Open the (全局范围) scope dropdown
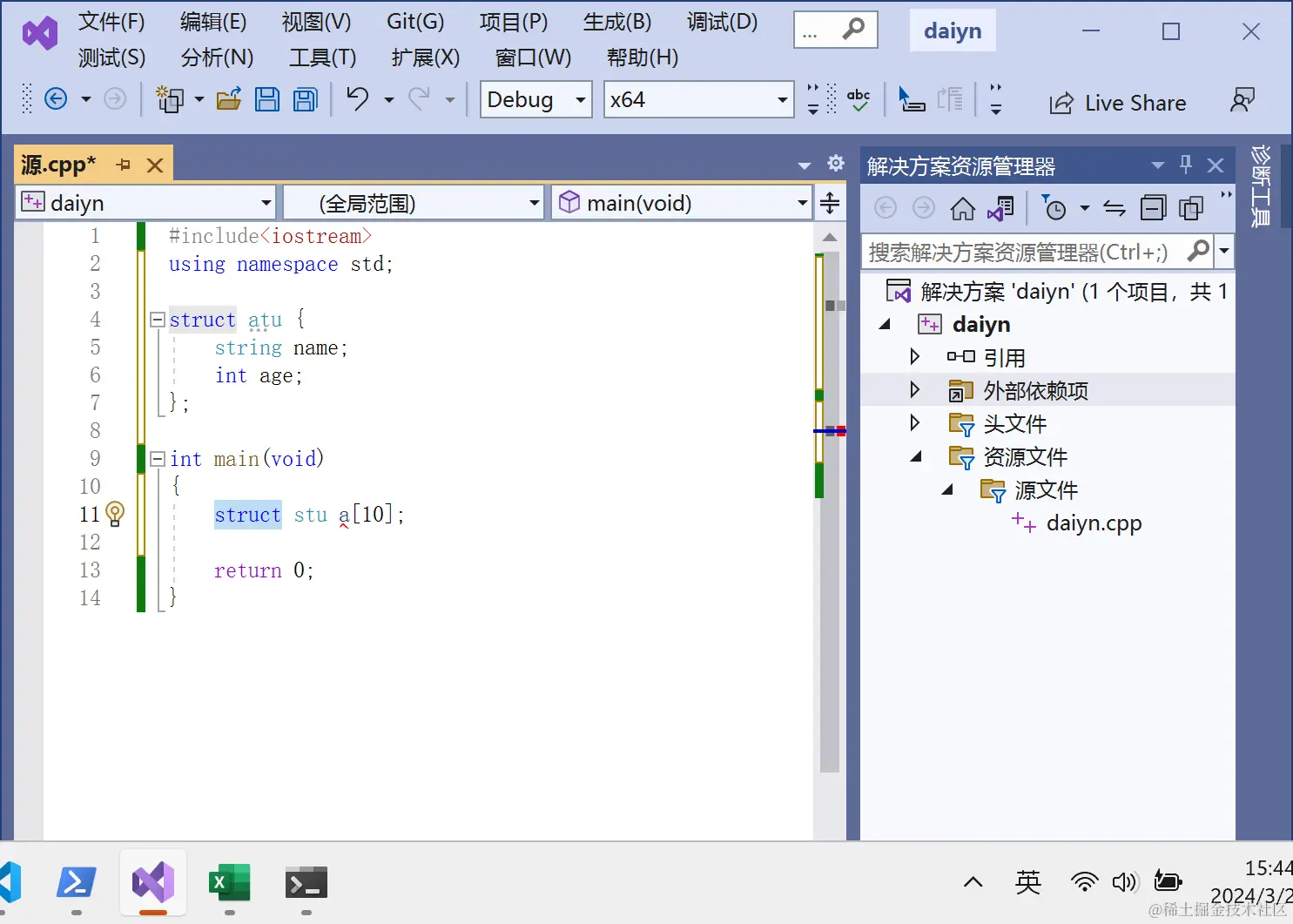The height and width of the screenshot is (924, 1293). (414, 202)
